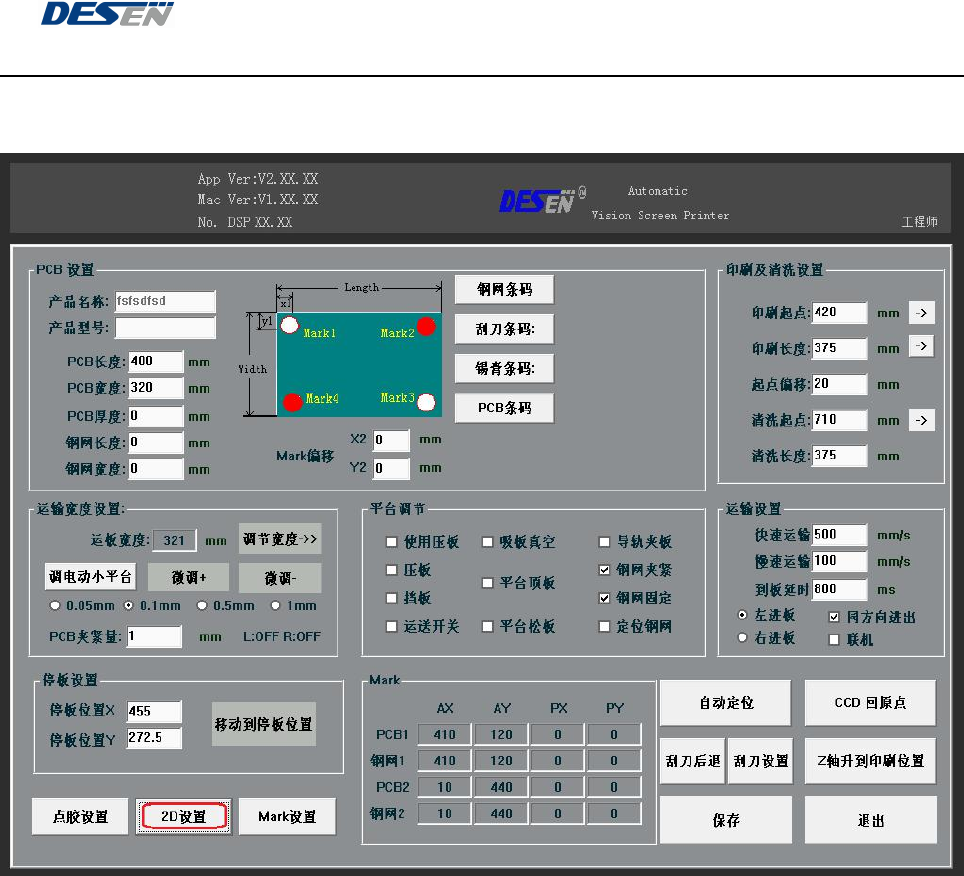Image resolution: width=964 pixels, height=876 pixels.
Task: Click the arrow button beside 印刷起点
Action: (921, 313)
